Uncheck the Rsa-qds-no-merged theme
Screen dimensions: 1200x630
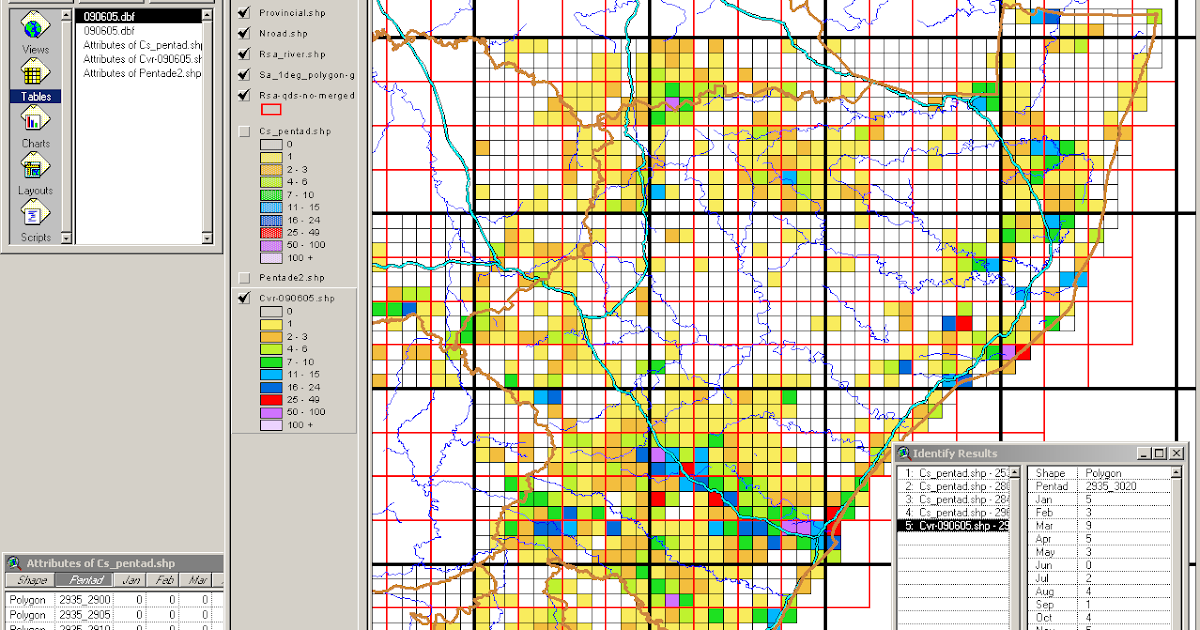click(244, 96)
